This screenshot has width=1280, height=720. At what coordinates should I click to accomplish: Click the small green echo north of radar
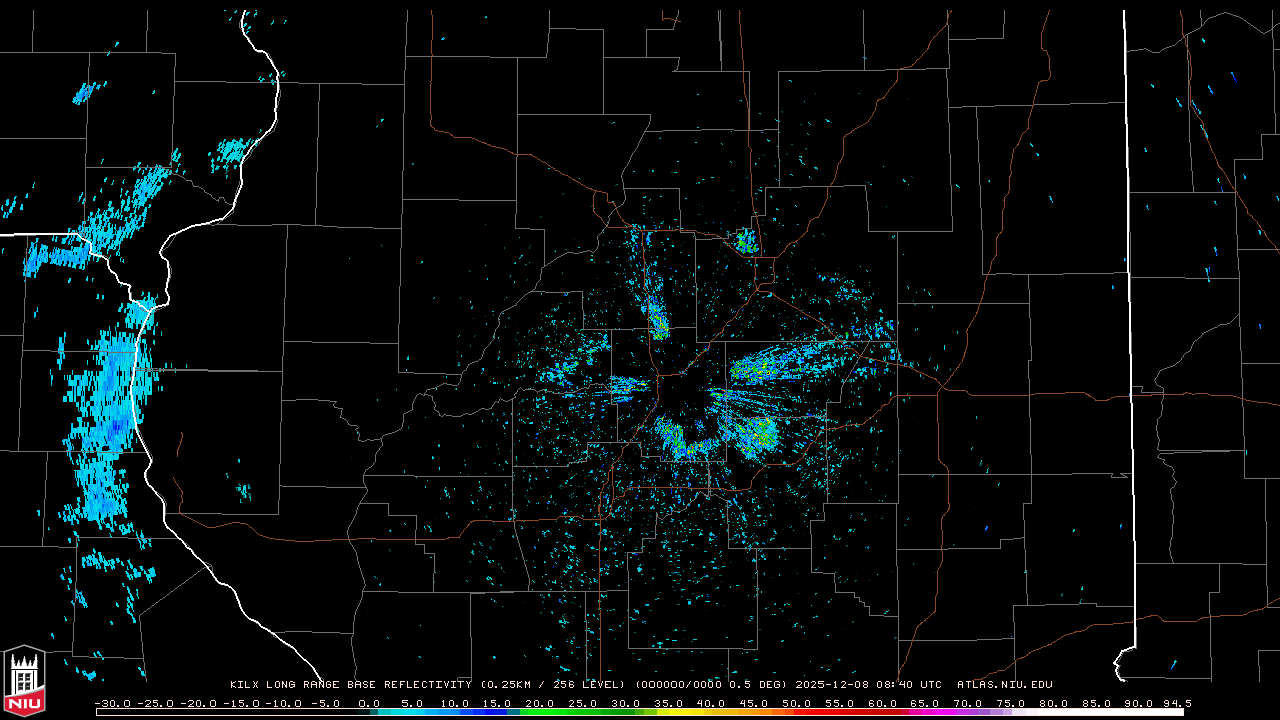[745, 241]
